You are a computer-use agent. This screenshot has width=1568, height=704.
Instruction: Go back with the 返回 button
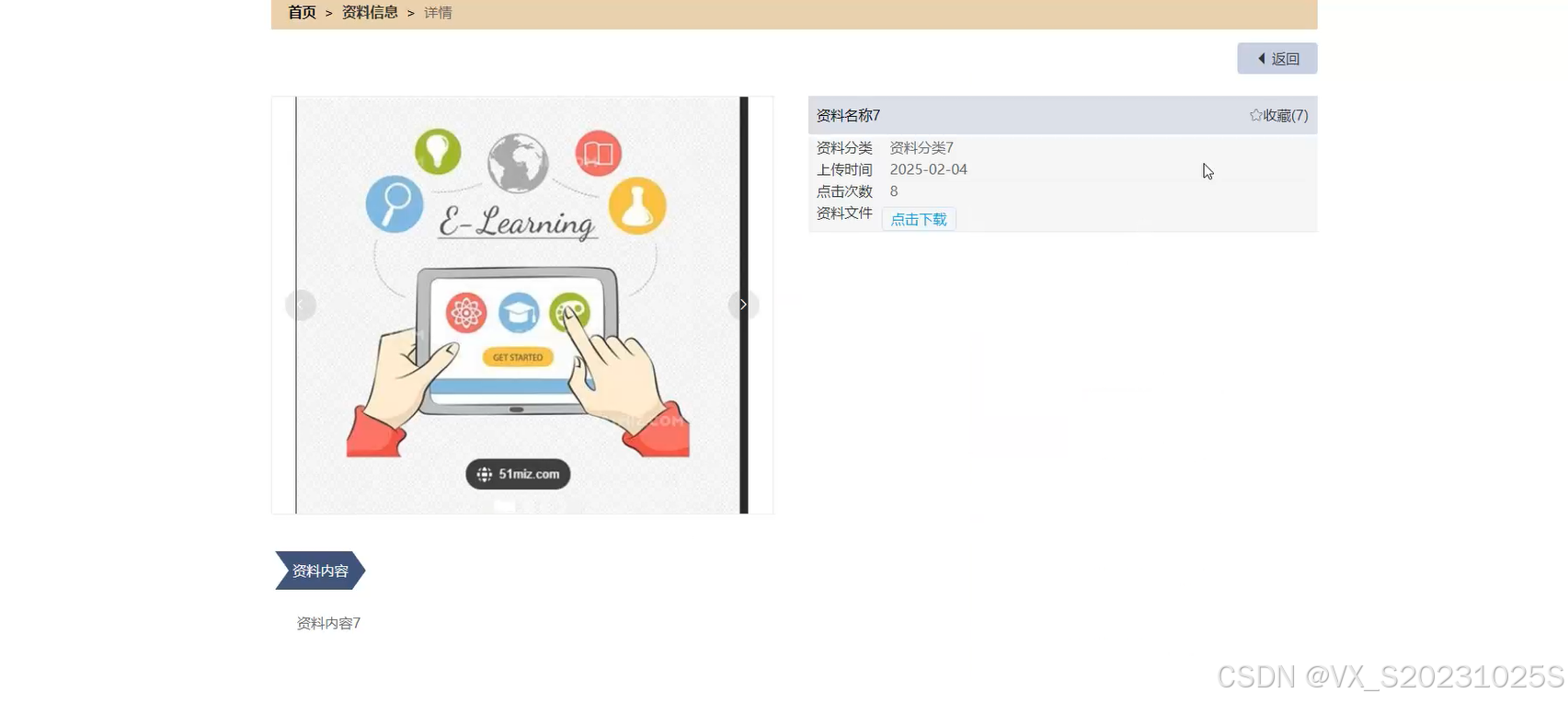[1276, 58]
